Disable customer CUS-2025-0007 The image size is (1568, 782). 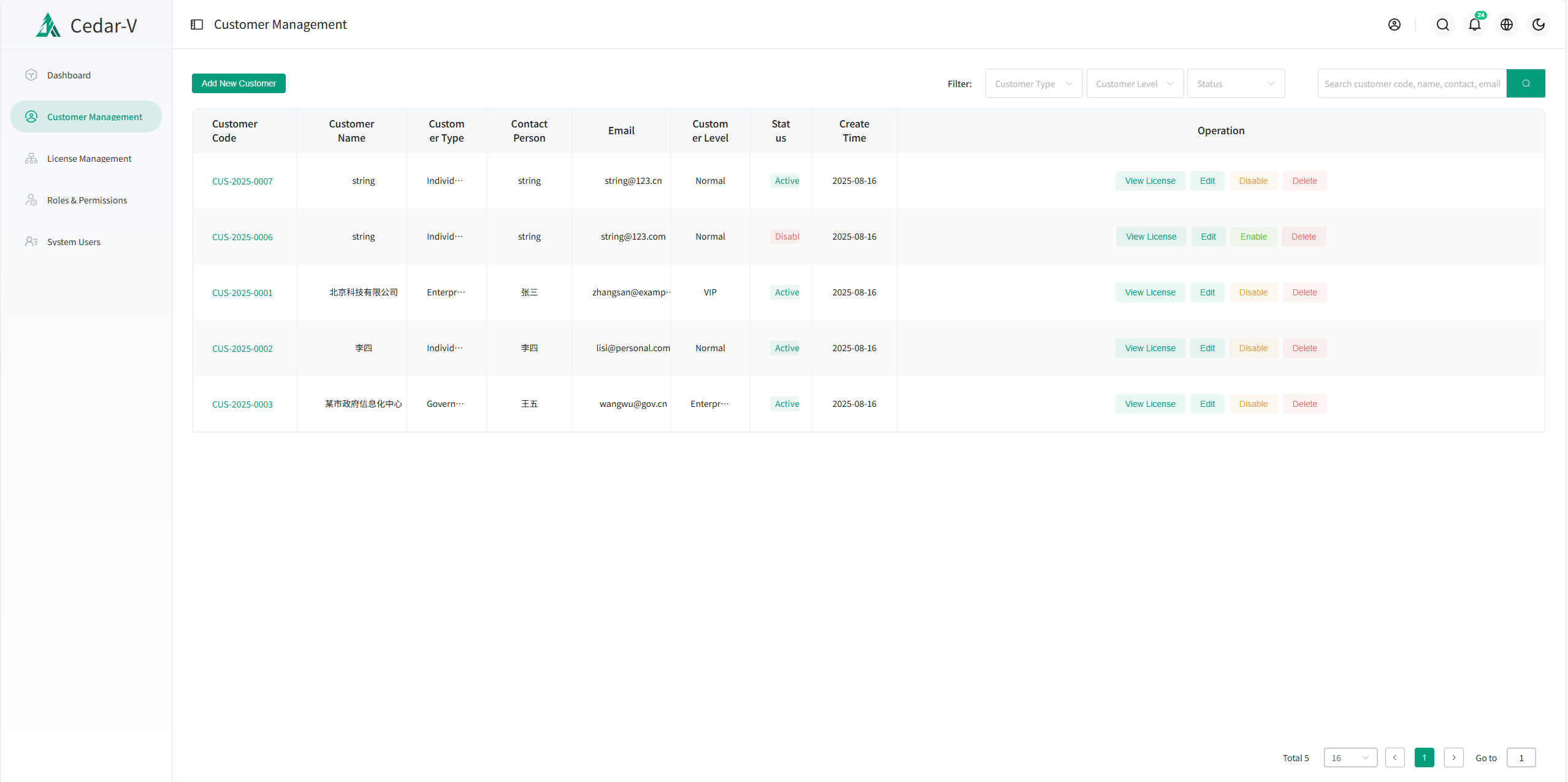(x=1253, y=181)
